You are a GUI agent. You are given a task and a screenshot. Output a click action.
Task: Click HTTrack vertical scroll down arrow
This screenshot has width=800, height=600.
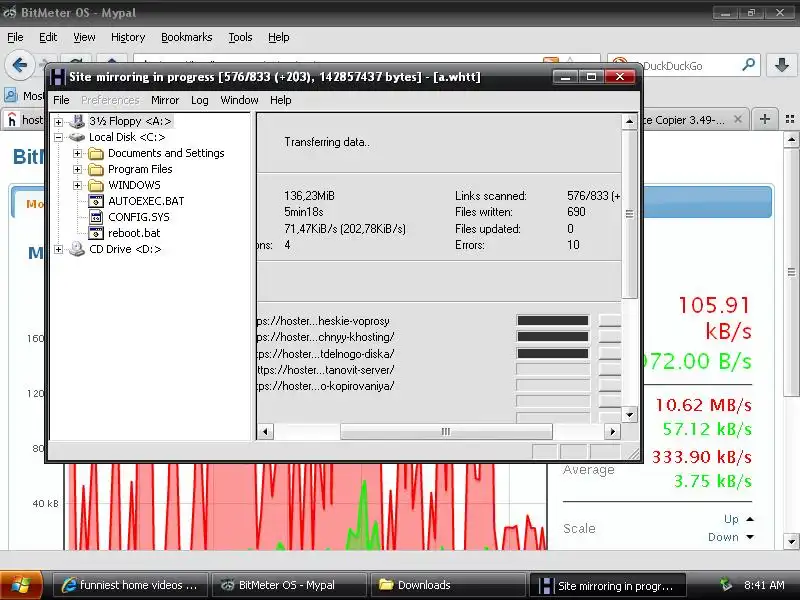click(x=630, y=415)
